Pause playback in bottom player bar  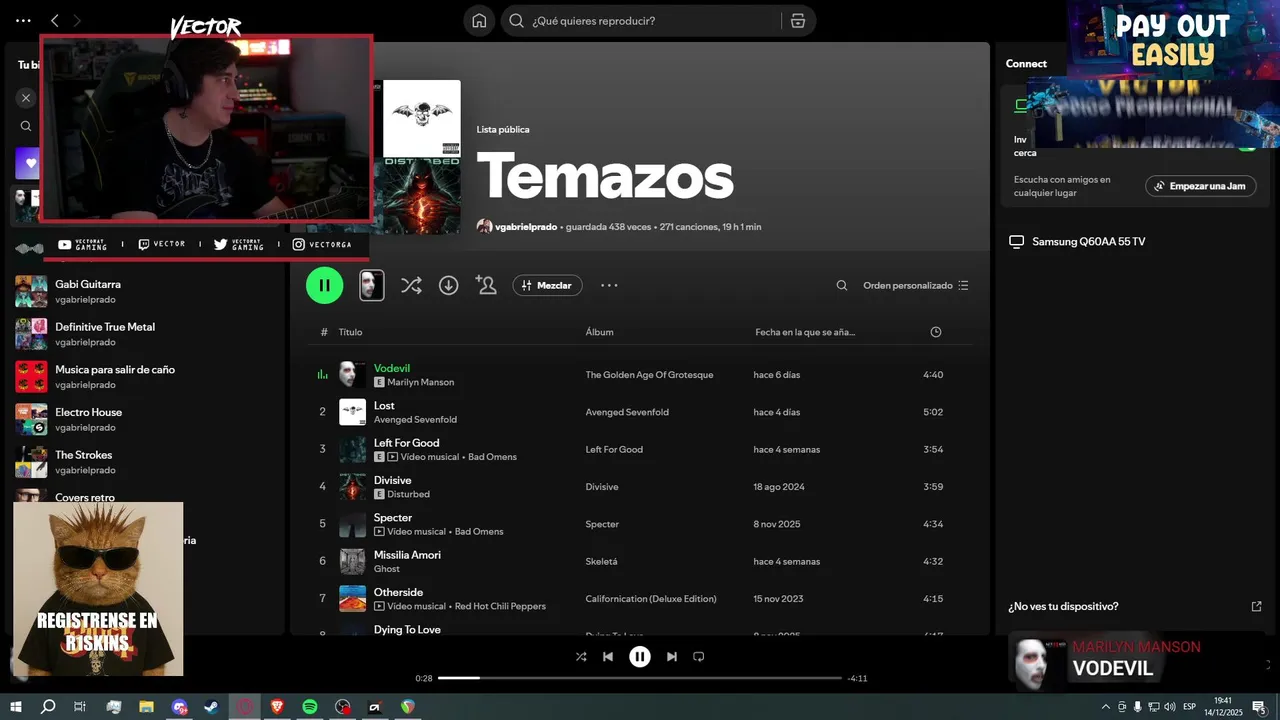pos(640,657)
